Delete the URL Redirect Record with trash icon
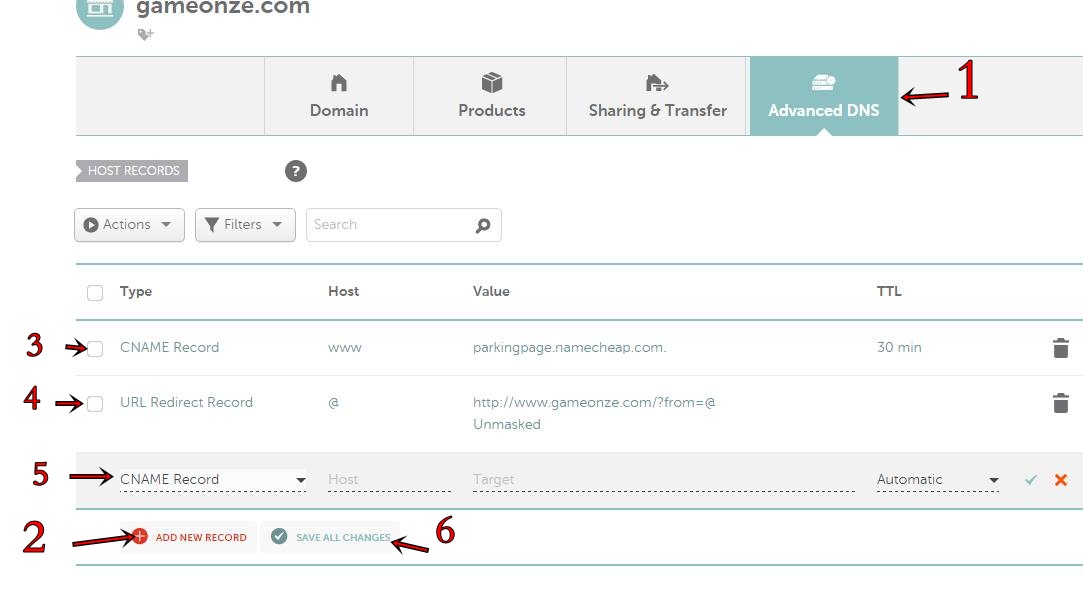1083x598 pixels. [1060, 403]
